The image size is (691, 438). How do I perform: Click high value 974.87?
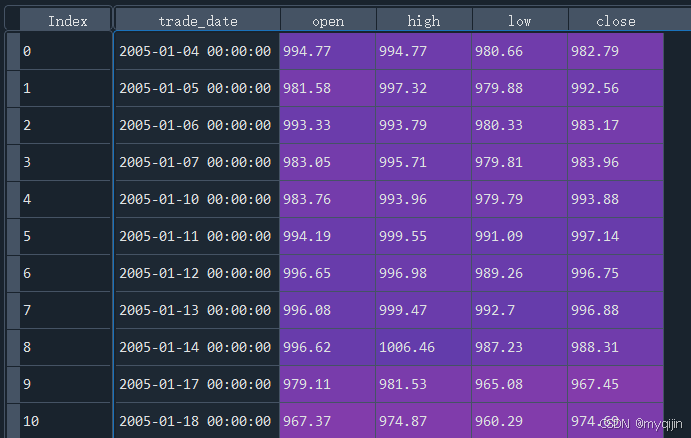(424, 421)
